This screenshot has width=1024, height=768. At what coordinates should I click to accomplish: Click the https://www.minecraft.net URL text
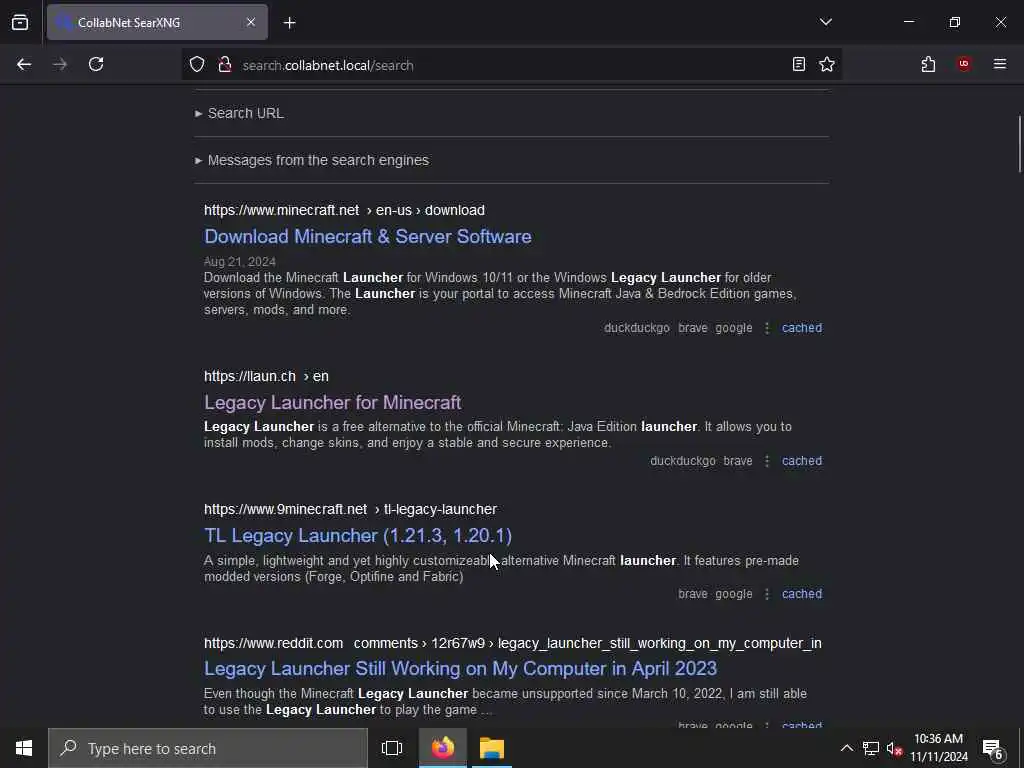tap(281, 210)
